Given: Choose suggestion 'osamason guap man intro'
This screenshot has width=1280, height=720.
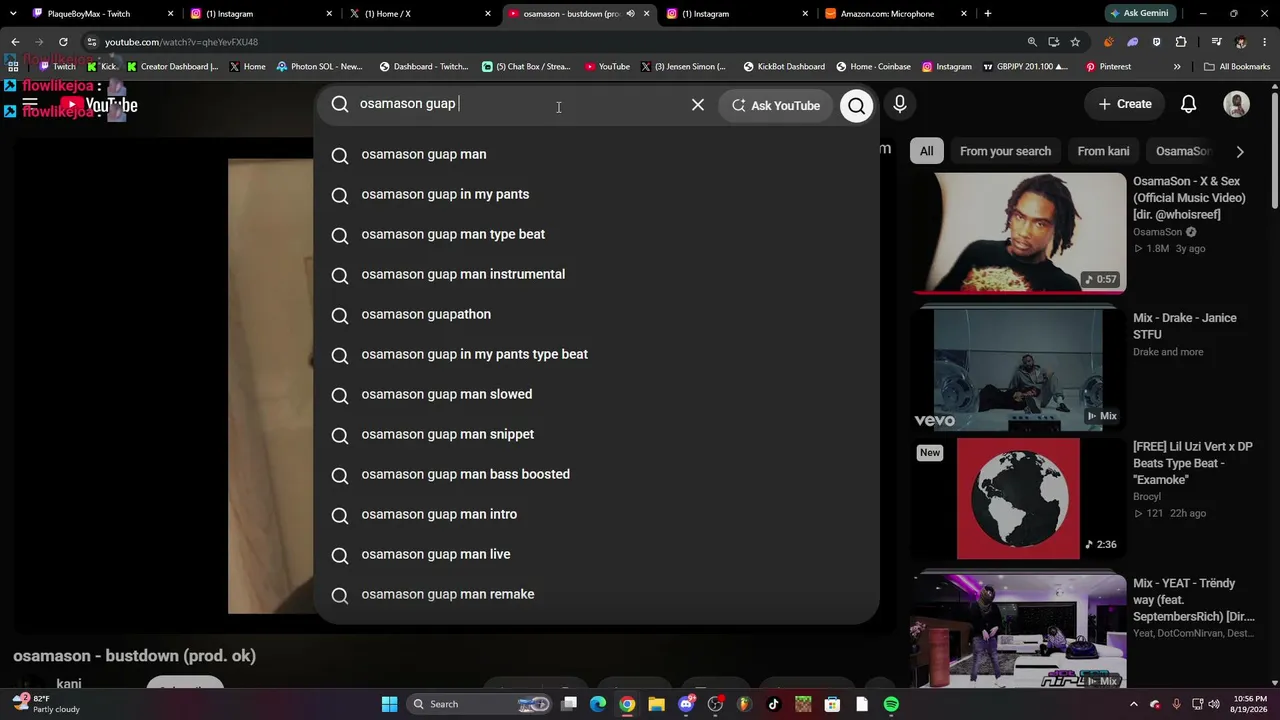Looking at the screenshot, I should pyautogui.click(x=596, y=514).
